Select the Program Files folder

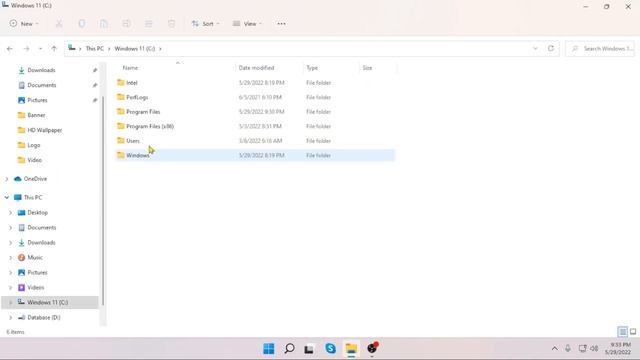[255, 111]
